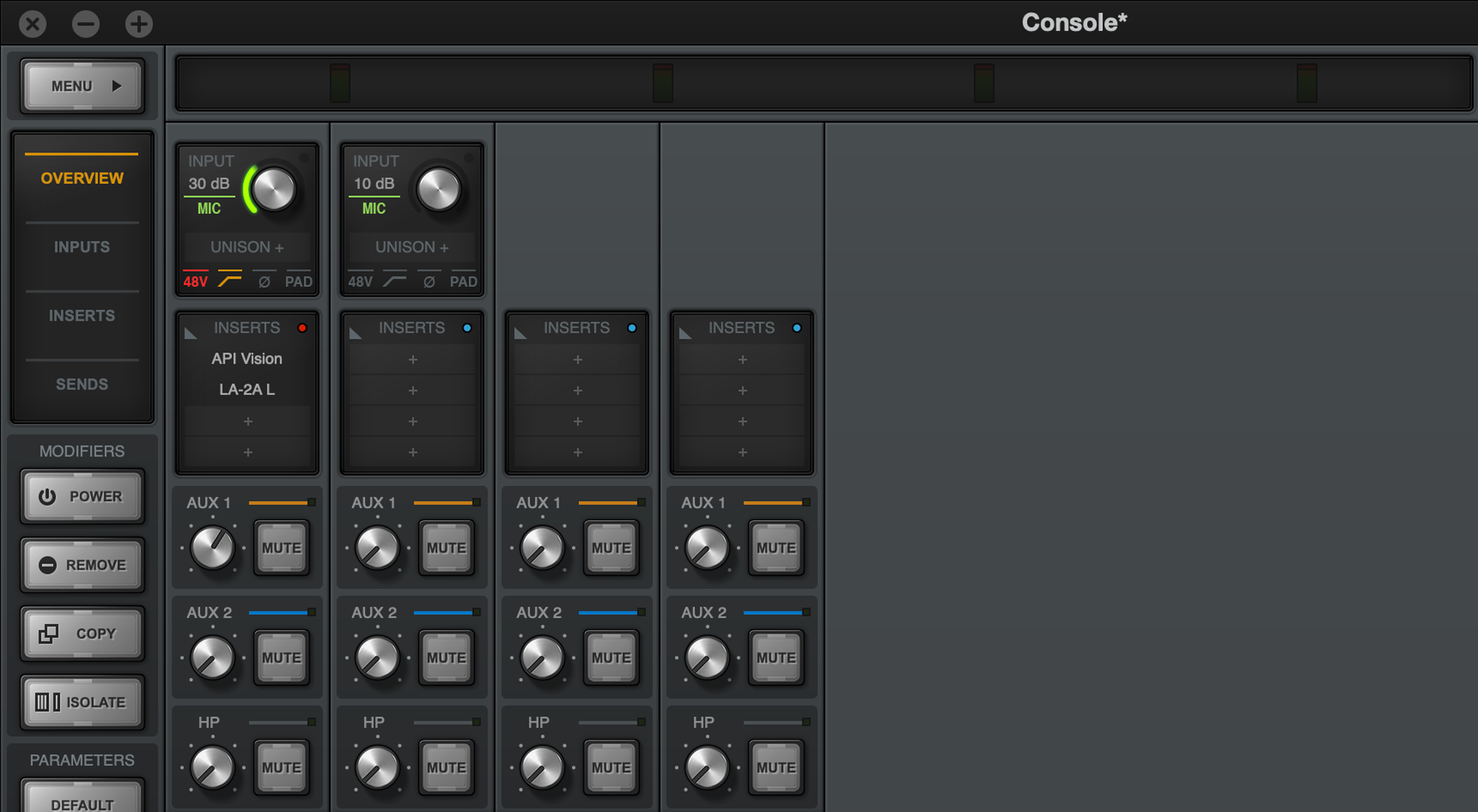The height and width of the screenshot is (812, 1478).
Task: Enable PAD on channel 1
Action: pos(299,280)
